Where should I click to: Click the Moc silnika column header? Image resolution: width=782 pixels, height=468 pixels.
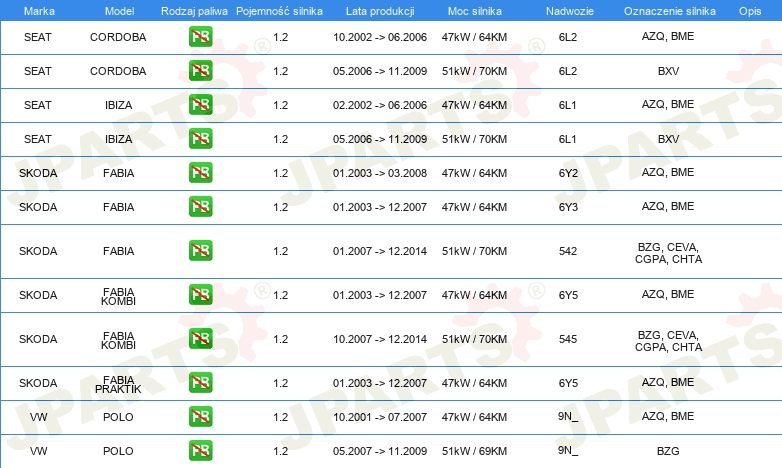[474, 11]
